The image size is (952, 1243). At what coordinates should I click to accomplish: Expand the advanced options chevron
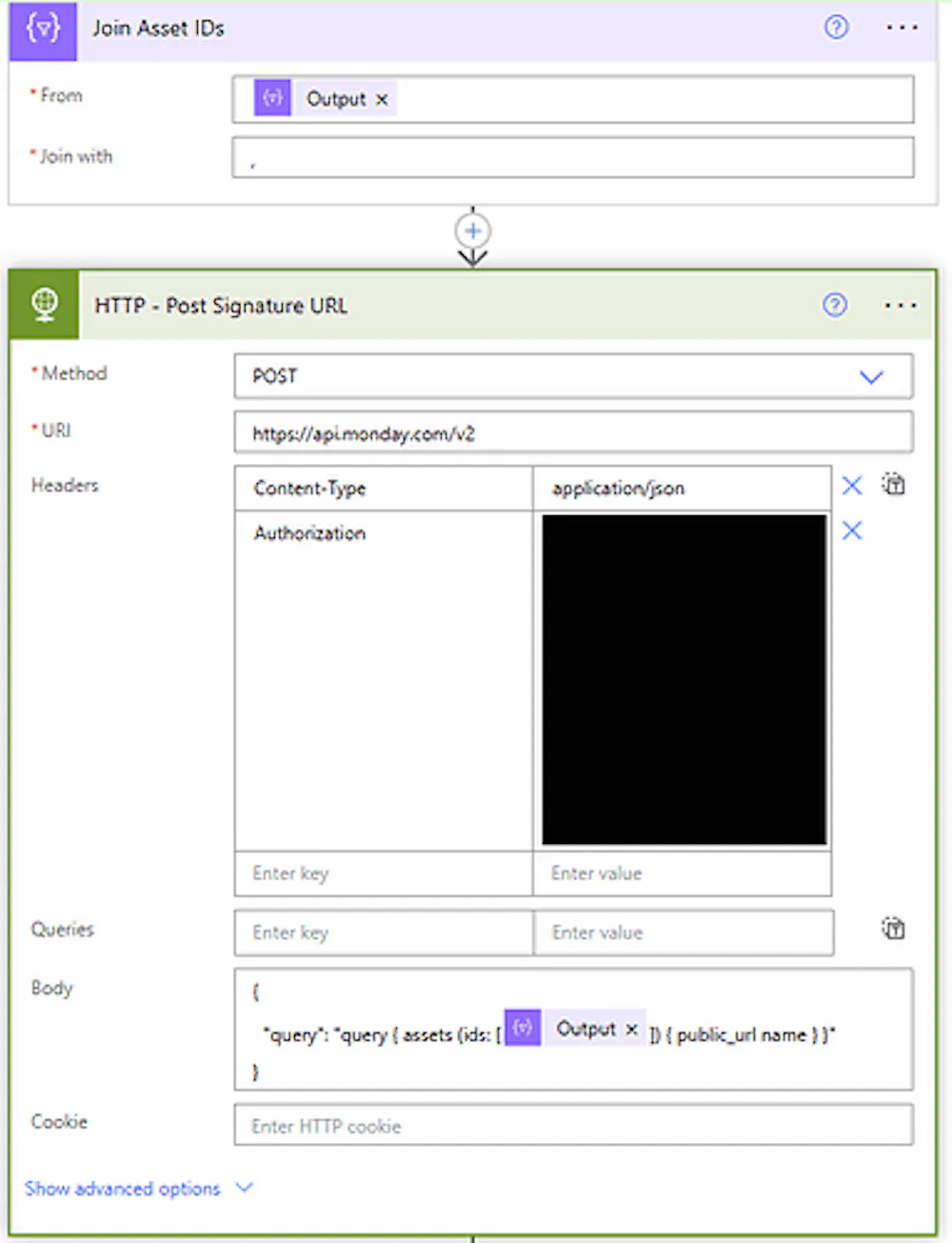tap(245, 1188)
